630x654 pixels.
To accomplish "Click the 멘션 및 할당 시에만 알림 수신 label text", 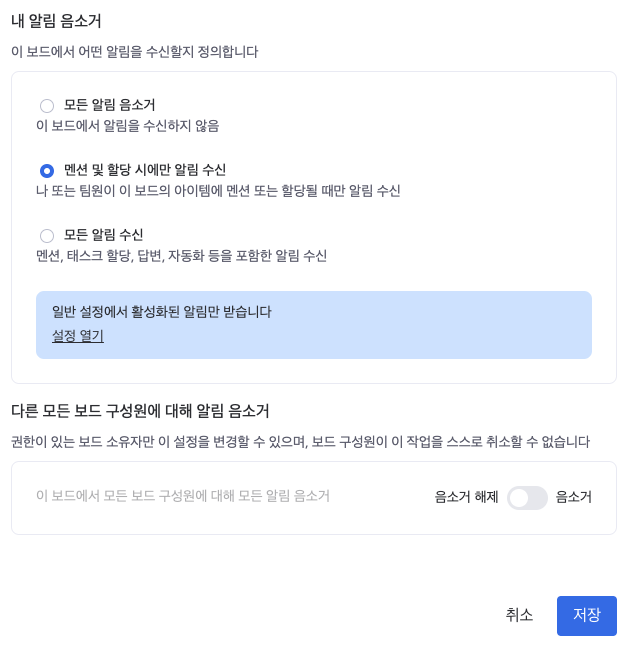I will pyautogui.click(x=145, y=170).
